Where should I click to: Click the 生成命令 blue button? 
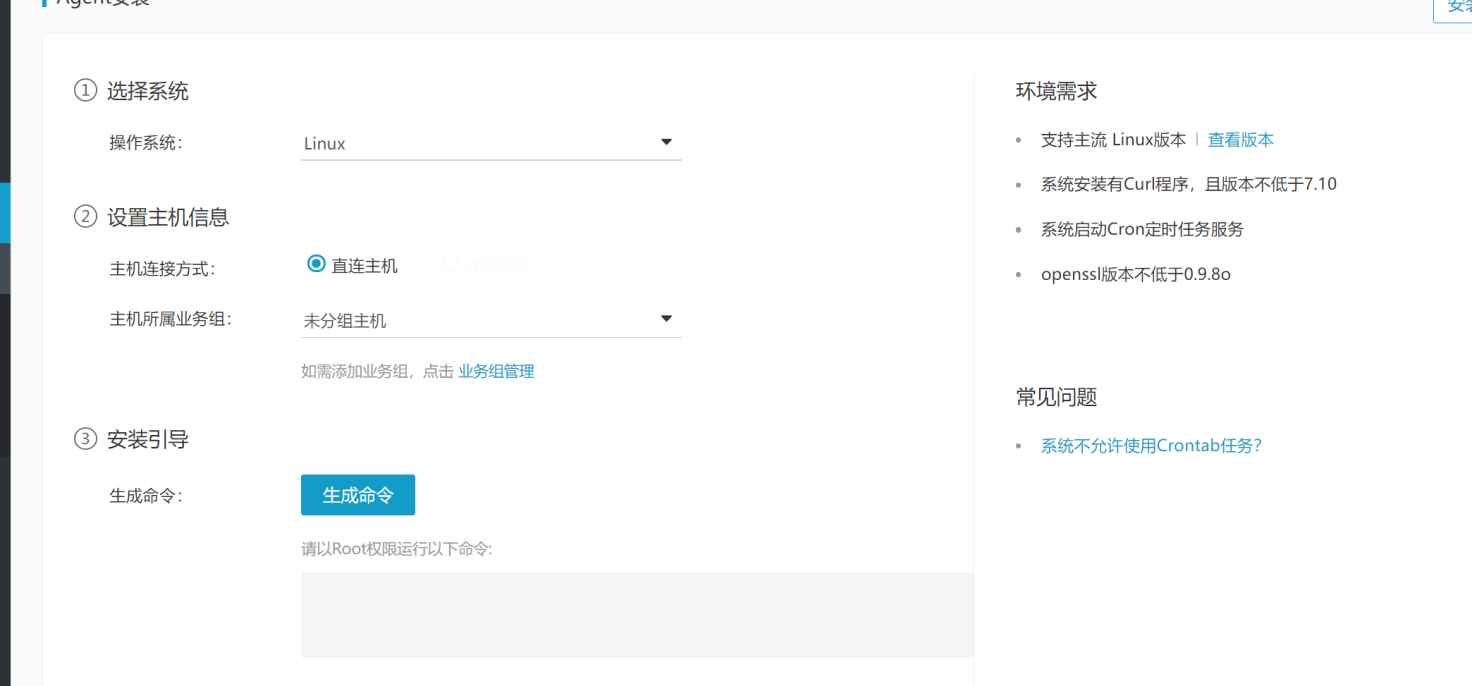click(x=358, y=495)
